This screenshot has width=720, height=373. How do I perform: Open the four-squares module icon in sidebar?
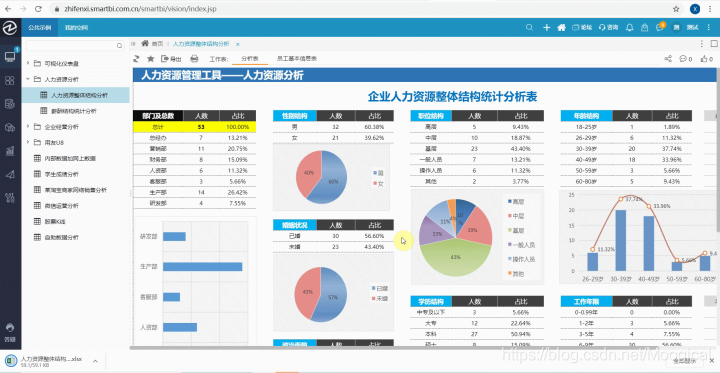click(x=10, y=80)
